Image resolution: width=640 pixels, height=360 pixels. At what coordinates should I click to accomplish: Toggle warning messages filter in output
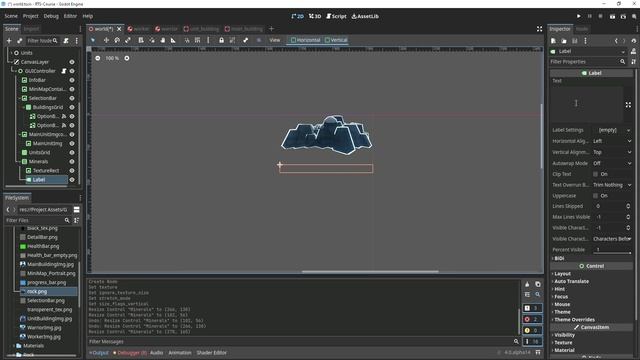[x=532, y=330]
